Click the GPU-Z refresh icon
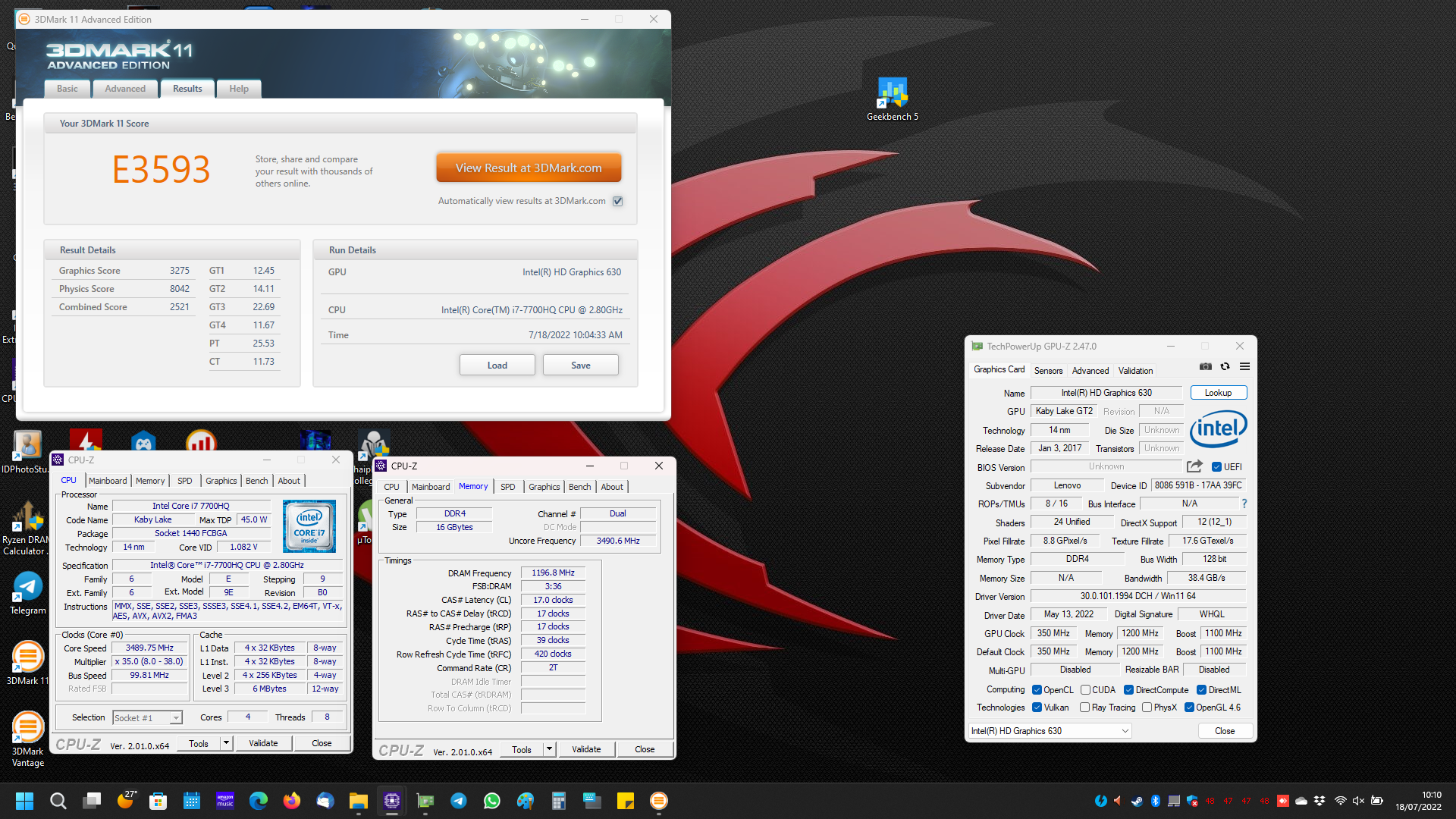This screenshot has width=1456, height=819. (x=1225, y=366)
